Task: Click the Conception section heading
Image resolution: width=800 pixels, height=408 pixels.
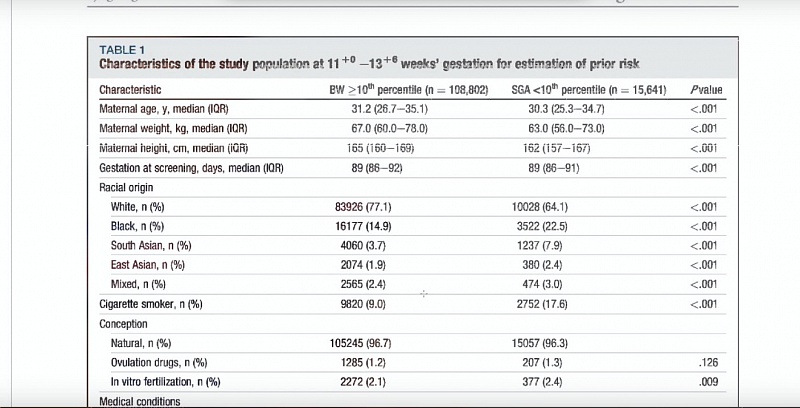Action: 123,324
